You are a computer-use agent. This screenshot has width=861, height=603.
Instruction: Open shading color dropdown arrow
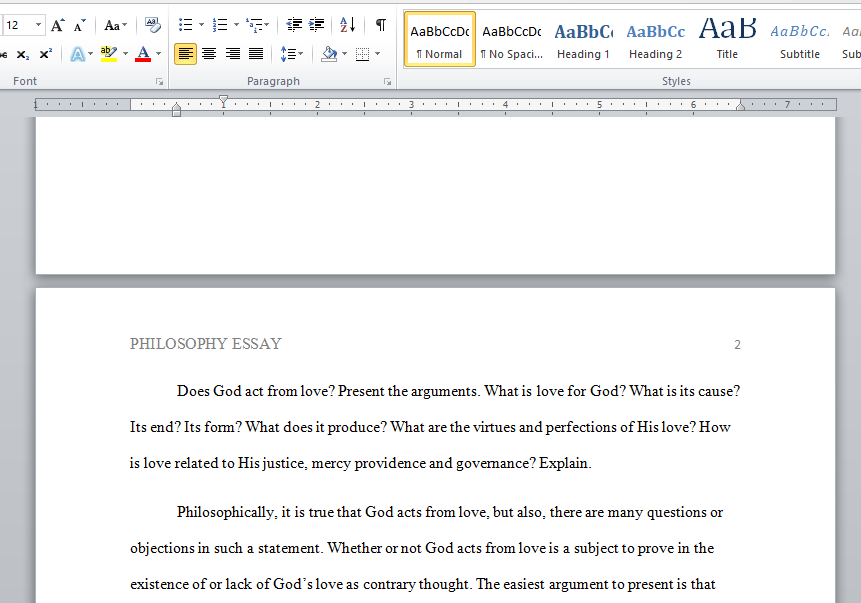pyautogui.click(x=344, y=54)
